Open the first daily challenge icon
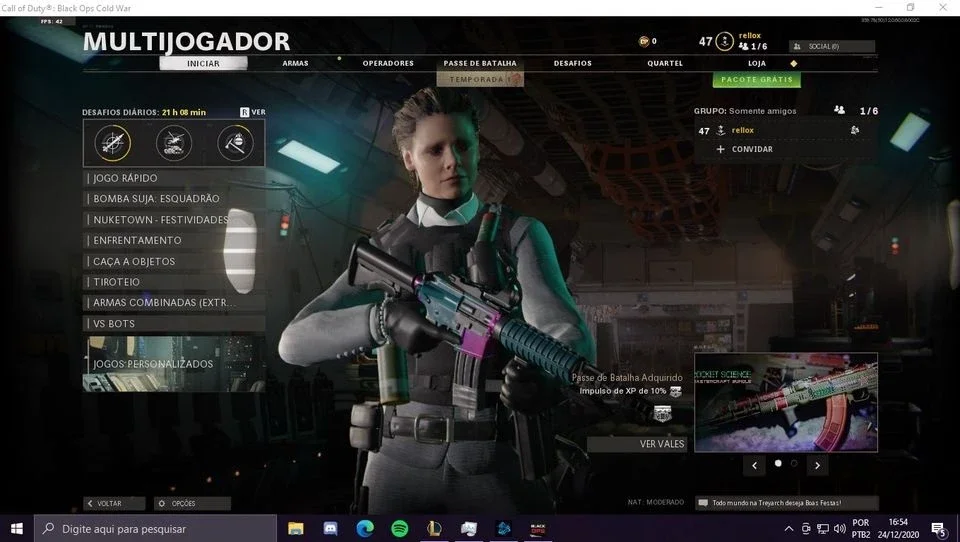This screenshot has width=960, height=542. click(113, 143)
